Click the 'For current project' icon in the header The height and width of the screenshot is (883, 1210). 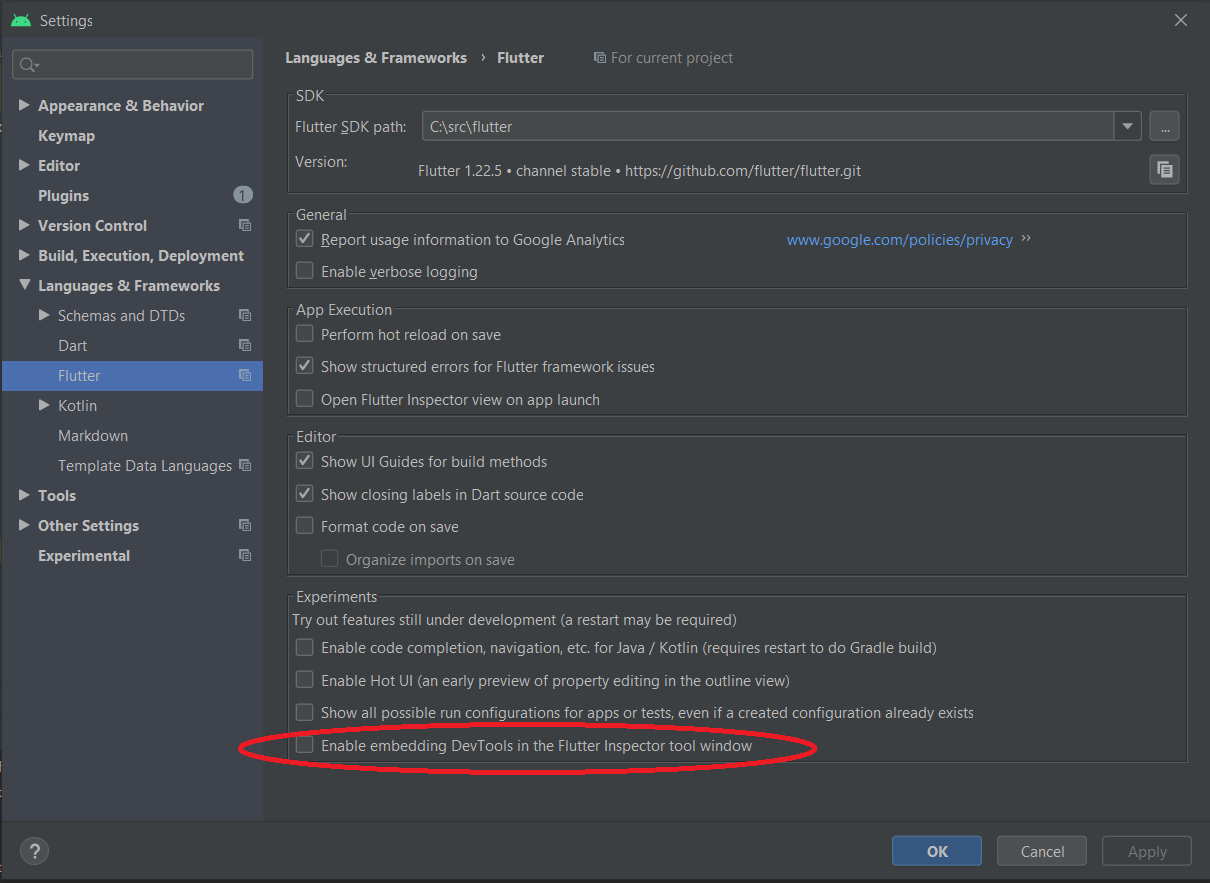click(598, 57)
